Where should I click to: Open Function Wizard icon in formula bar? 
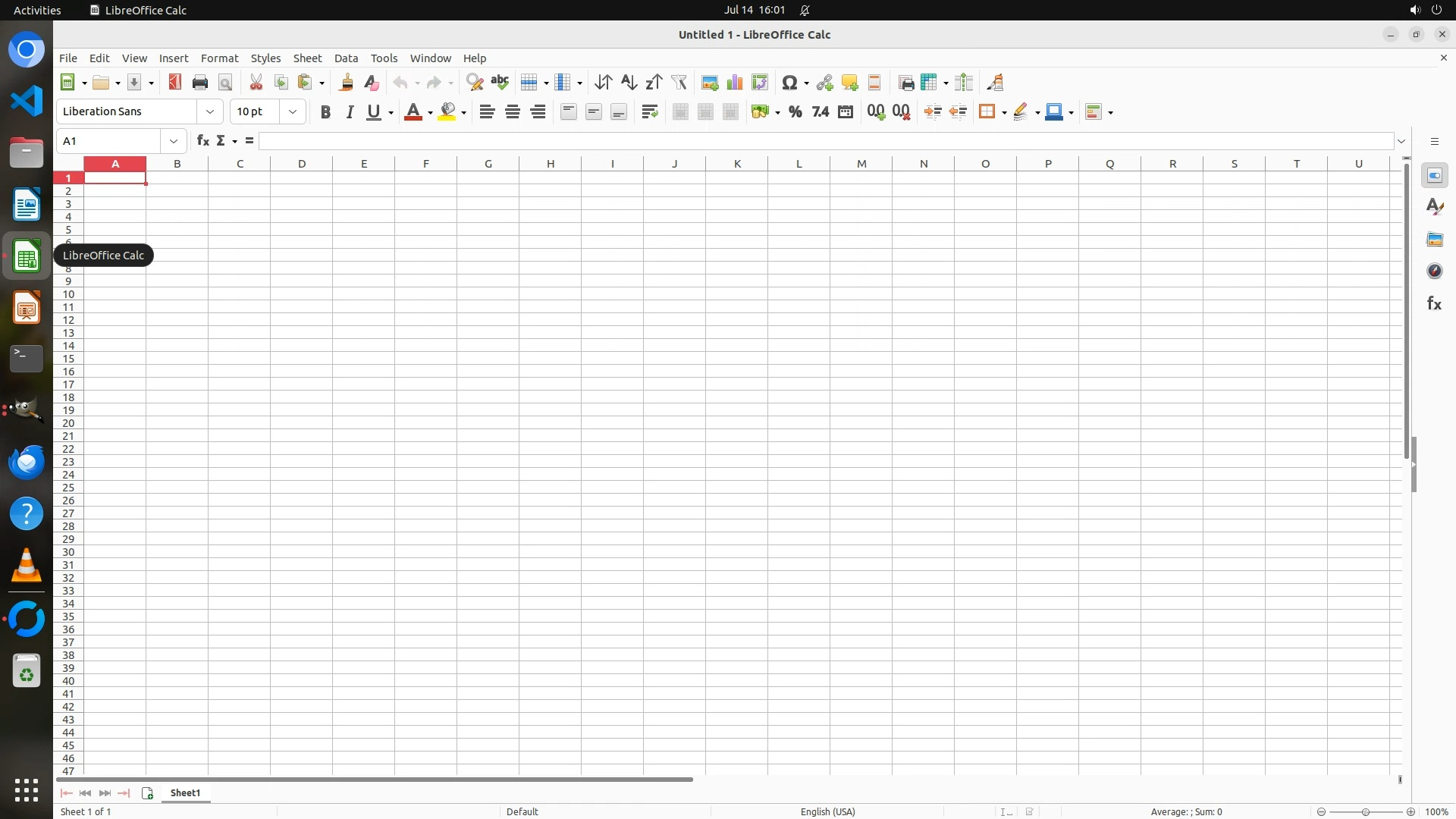202,141
